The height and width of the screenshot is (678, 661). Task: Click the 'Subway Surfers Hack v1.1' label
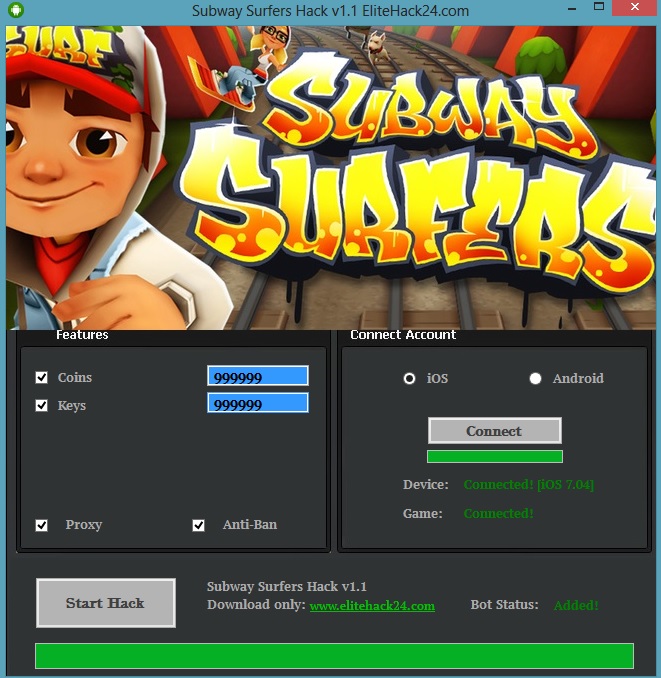[x=287, y=586]
